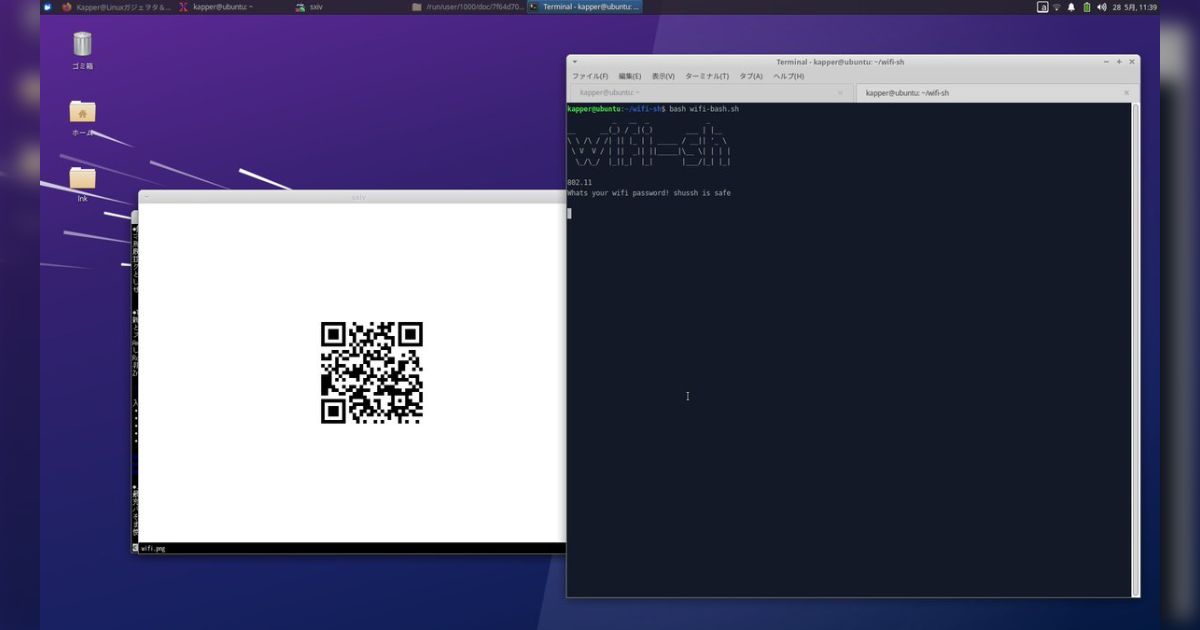The image size is (1200, 630).
Task: Open the ゴミ箱 trash icon on desktop
Action: [82, 50]
